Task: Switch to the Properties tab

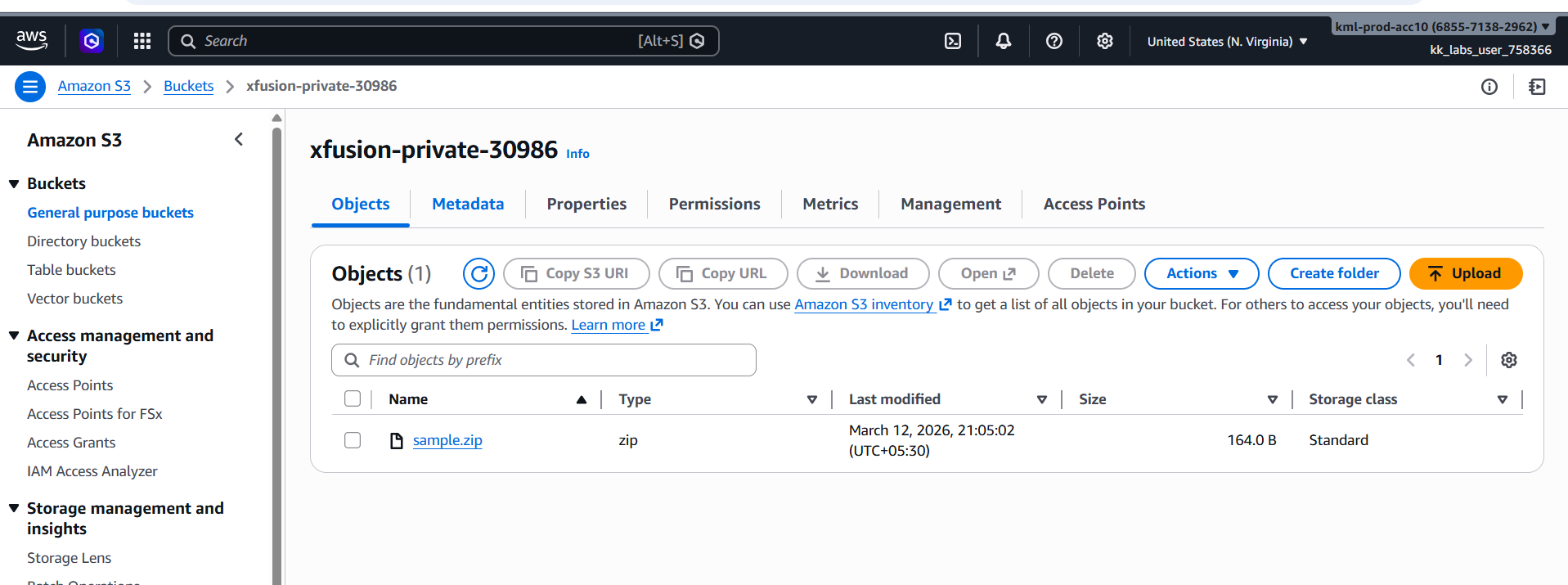Action: coord(586,204)
